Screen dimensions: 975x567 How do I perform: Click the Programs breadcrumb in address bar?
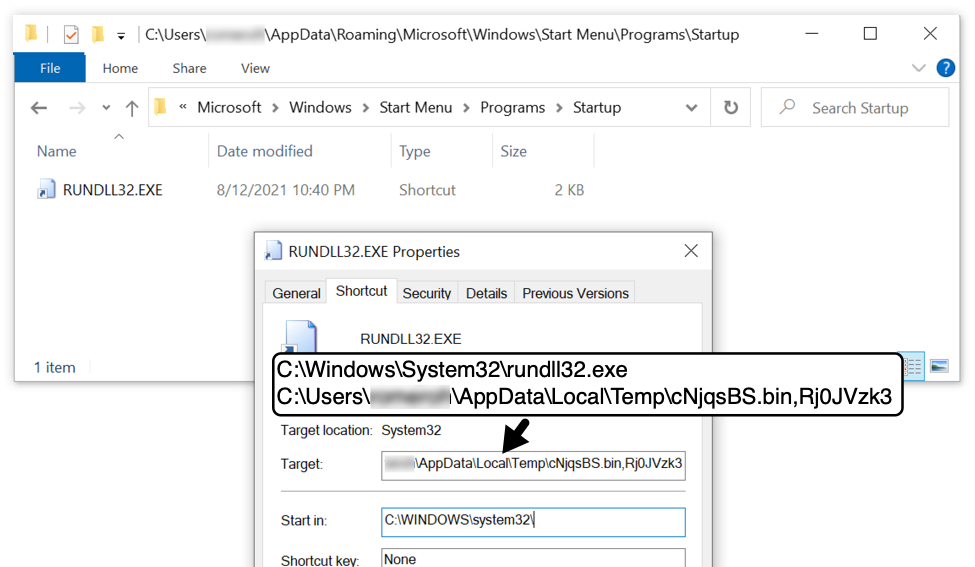(x=512, y=108)
